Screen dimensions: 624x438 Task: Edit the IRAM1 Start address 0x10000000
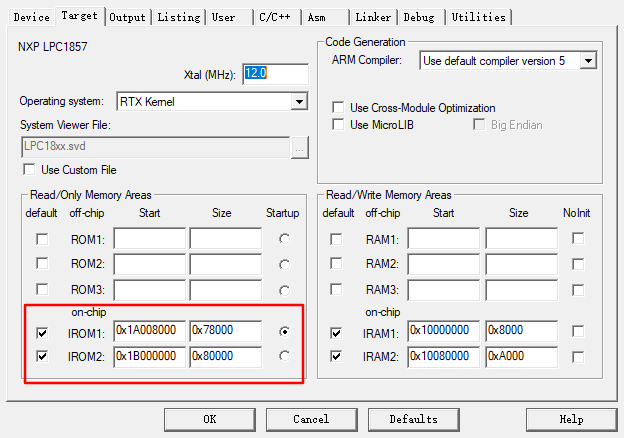pos(443,331)
